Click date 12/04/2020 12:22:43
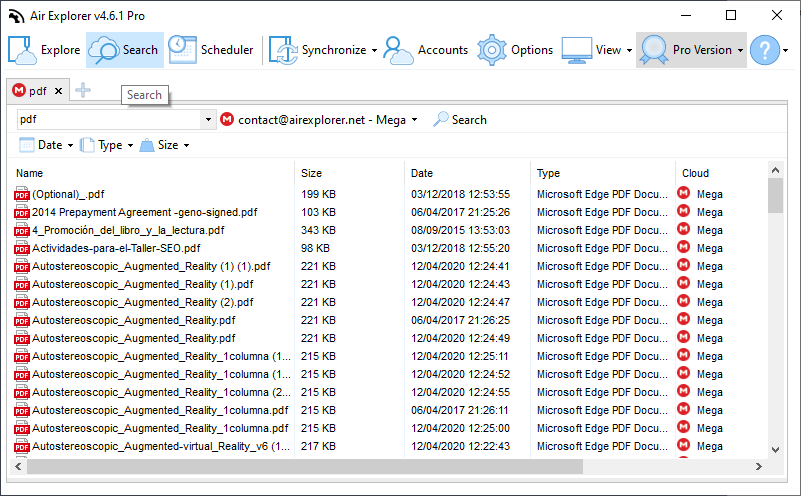 (460, 446)
